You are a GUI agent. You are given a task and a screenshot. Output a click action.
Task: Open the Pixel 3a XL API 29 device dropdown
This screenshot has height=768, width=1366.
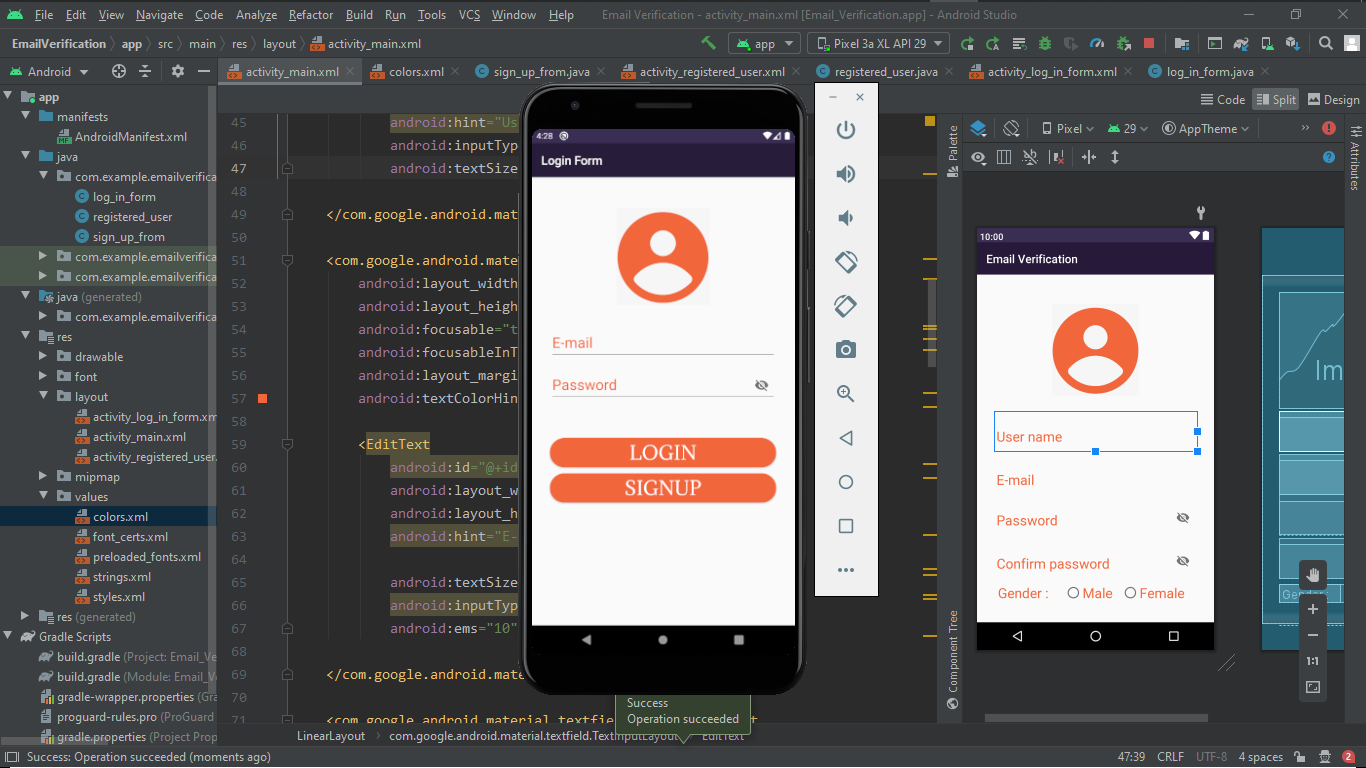tap(880, 44)
